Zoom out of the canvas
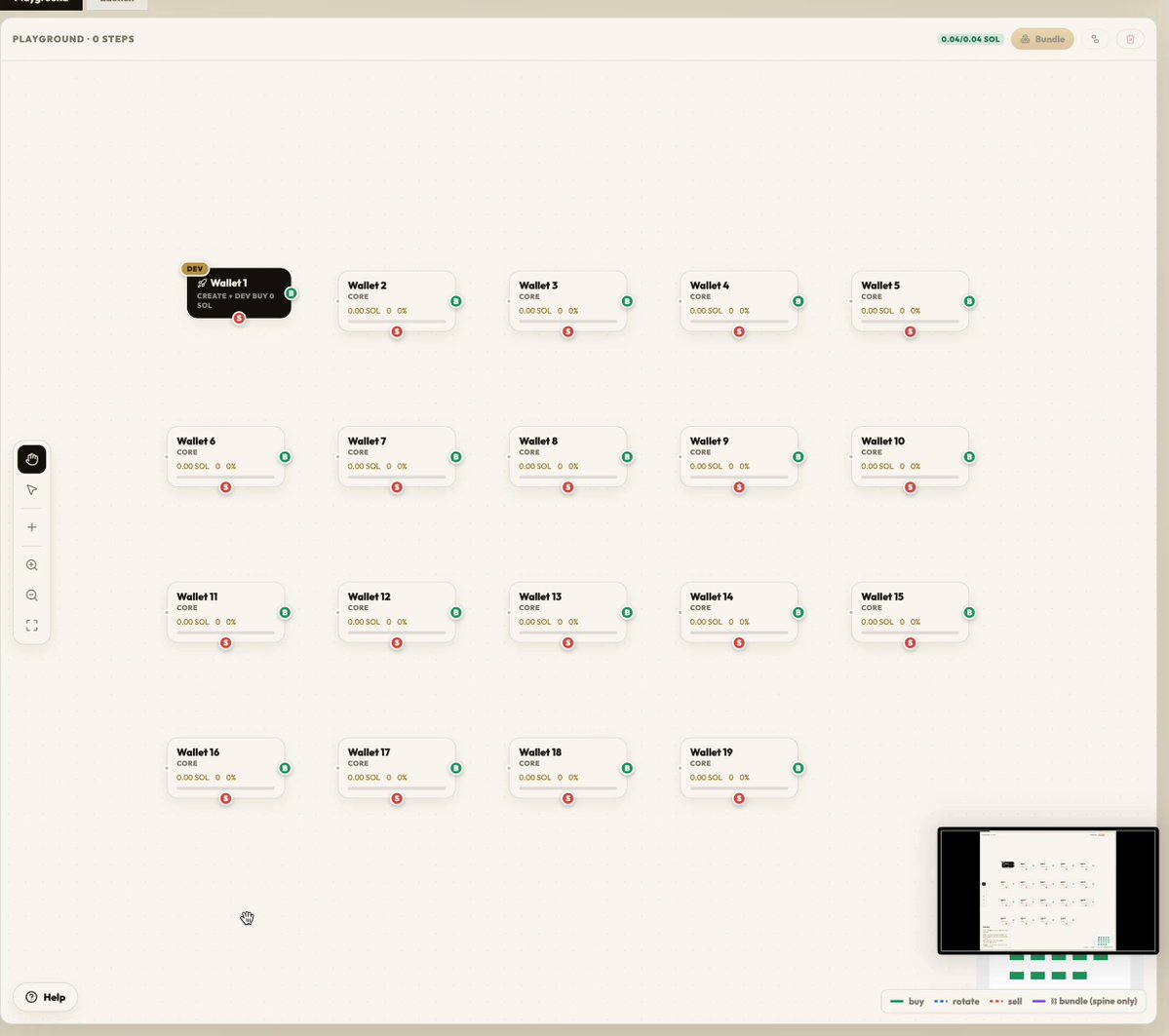 click(x=31, y=595)
